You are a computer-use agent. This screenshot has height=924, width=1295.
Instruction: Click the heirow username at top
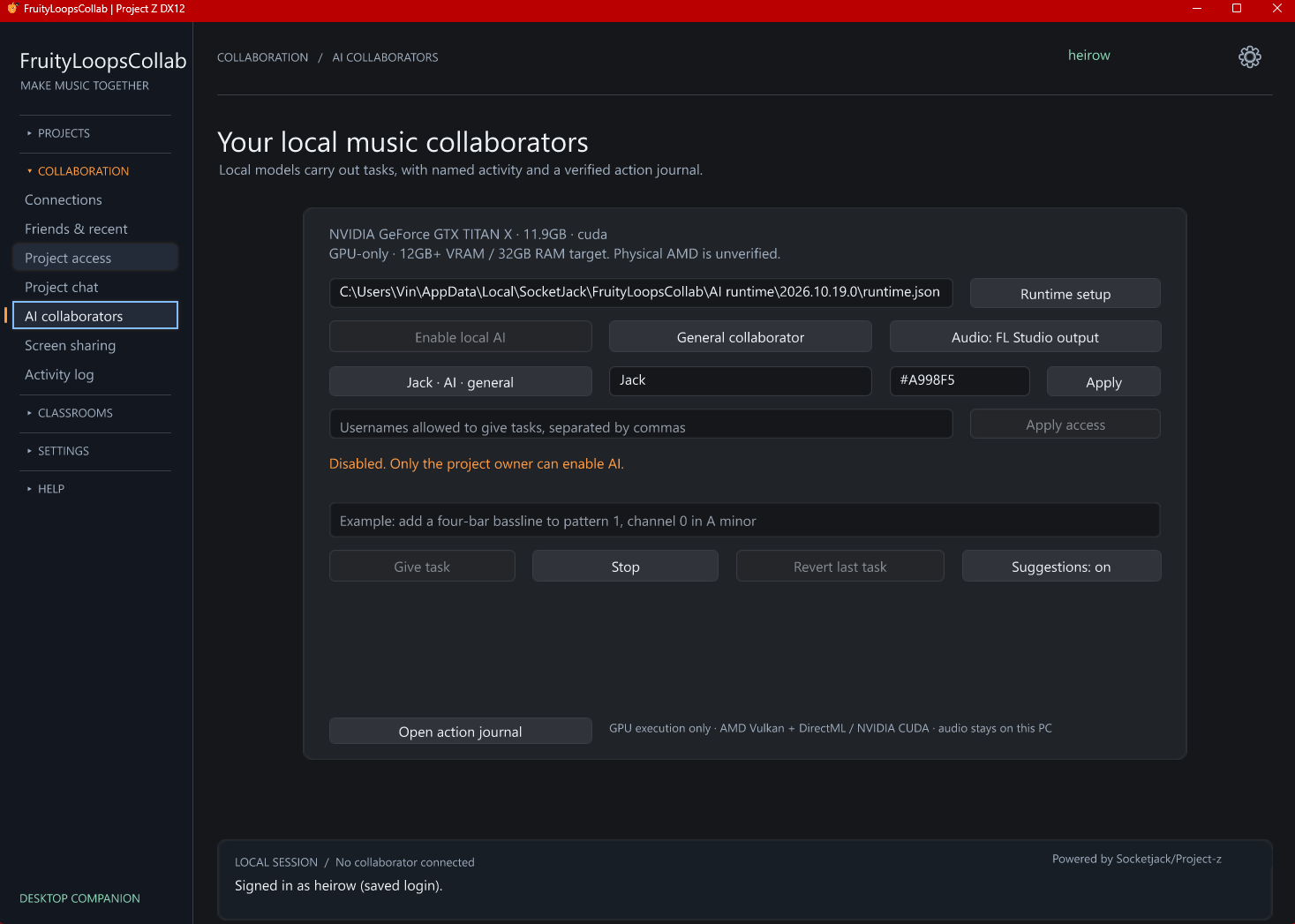1089,56
